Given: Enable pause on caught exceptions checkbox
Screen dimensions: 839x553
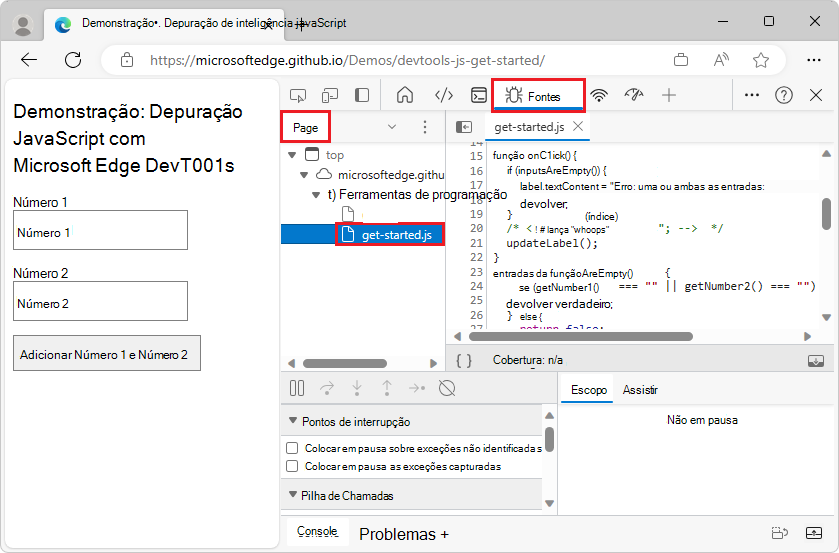Looking at the screenshot, I should point(293,466).
